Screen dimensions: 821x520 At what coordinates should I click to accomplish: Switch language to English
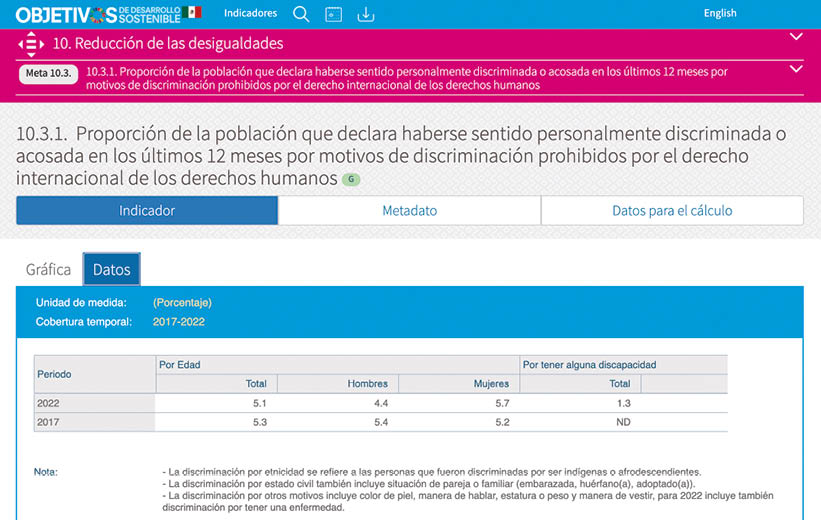(720, 14)
